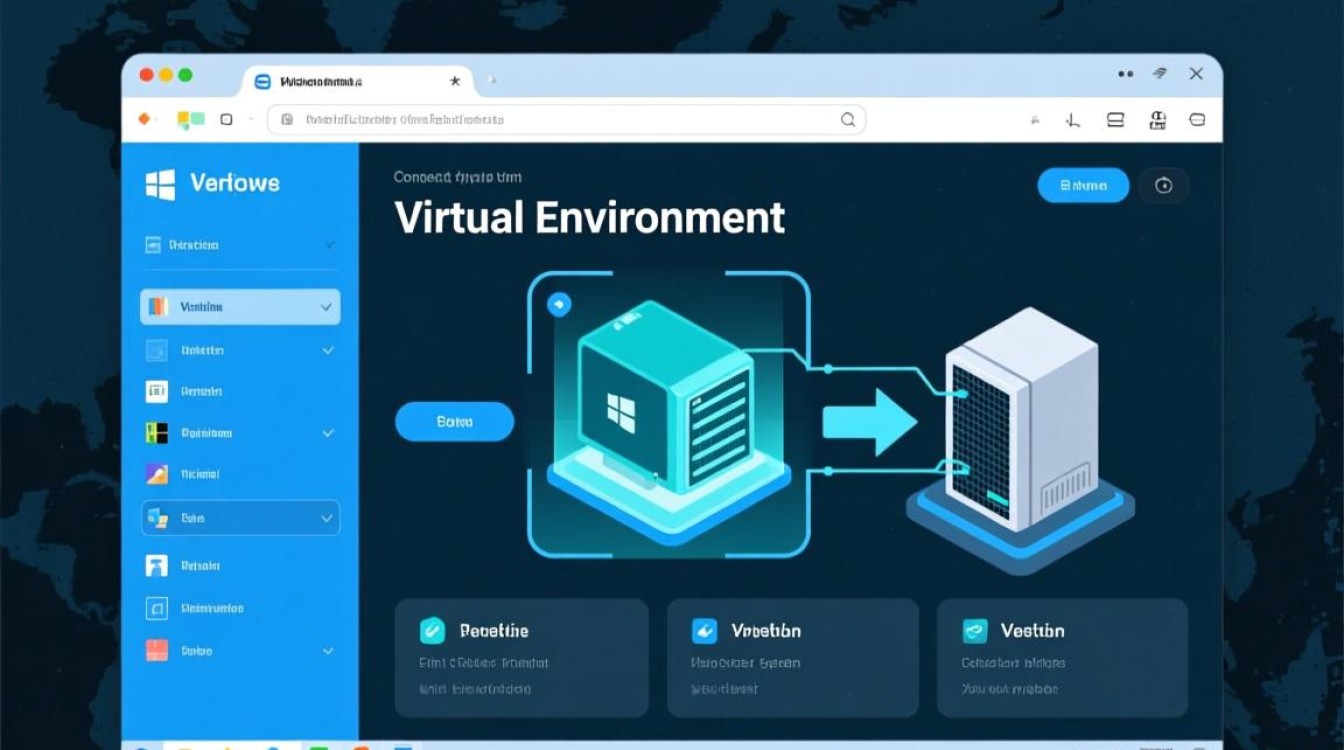The height and width of the screenshot is (750, 1344).
Task: Click the blue pill button left of the virtual server
Action: tap(454, 422)
